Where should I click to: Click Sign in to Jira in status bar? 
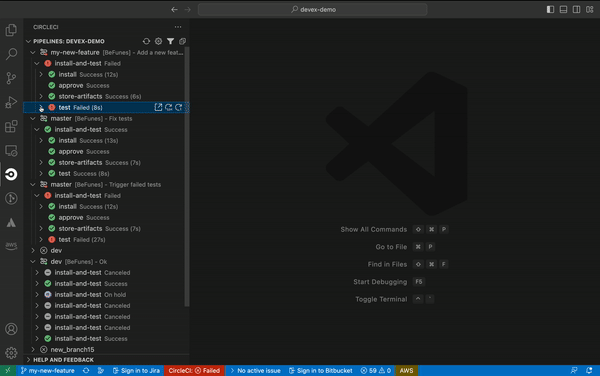coord(136,370)
